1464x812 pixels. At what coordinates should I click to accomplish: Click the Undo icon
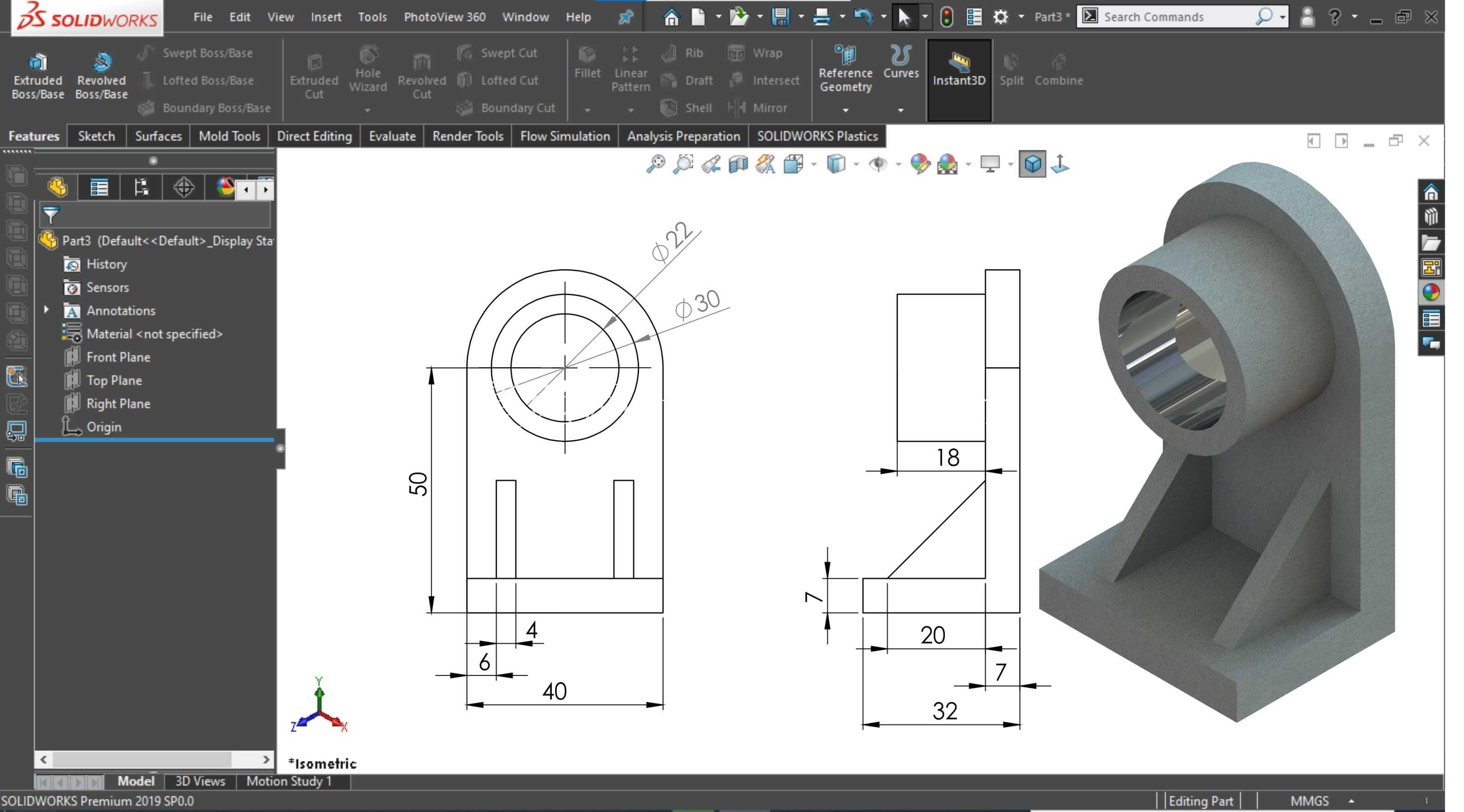[863, 17]
